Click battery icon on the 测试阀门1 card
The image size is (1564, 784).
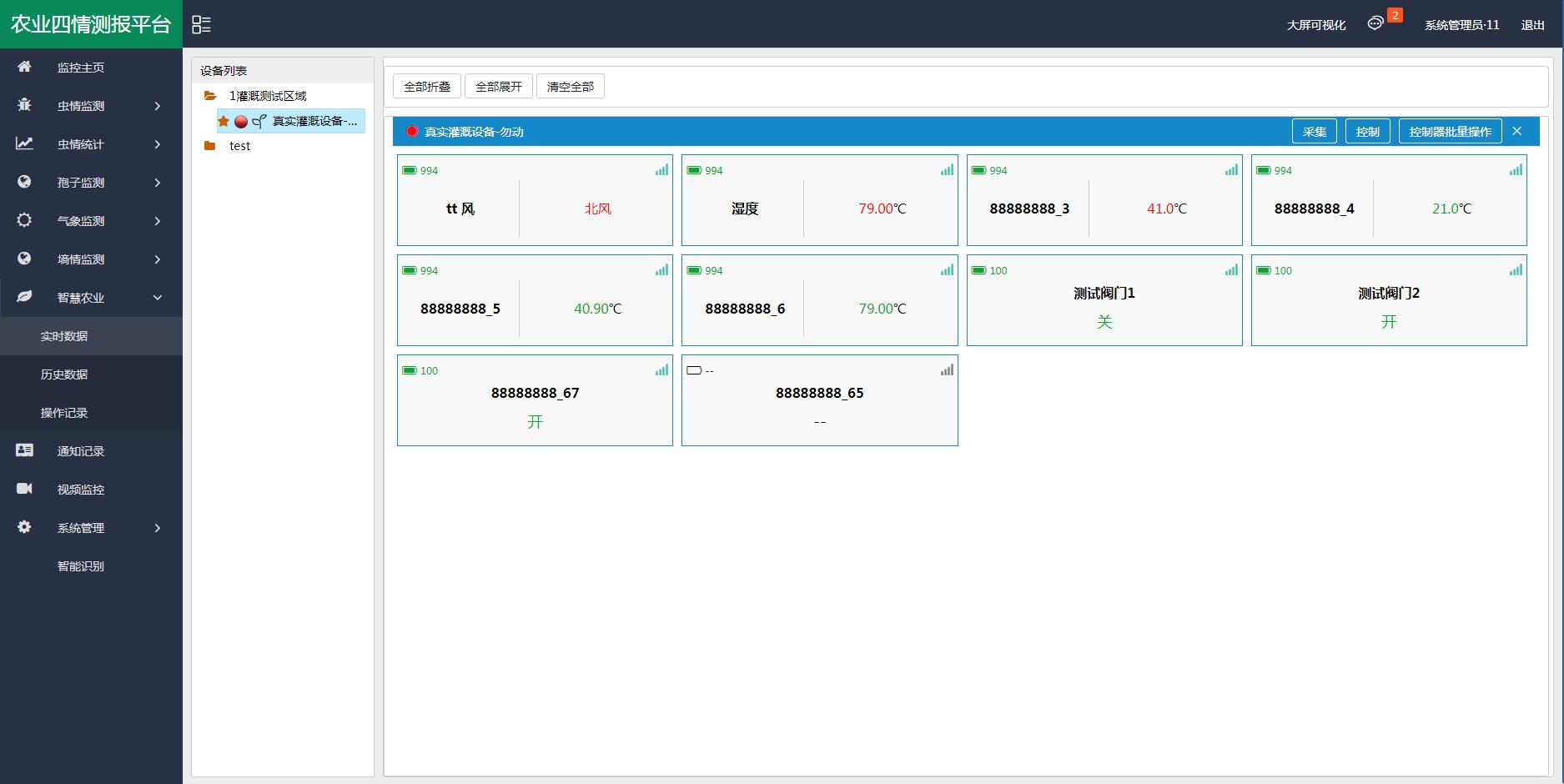point(979,270)
